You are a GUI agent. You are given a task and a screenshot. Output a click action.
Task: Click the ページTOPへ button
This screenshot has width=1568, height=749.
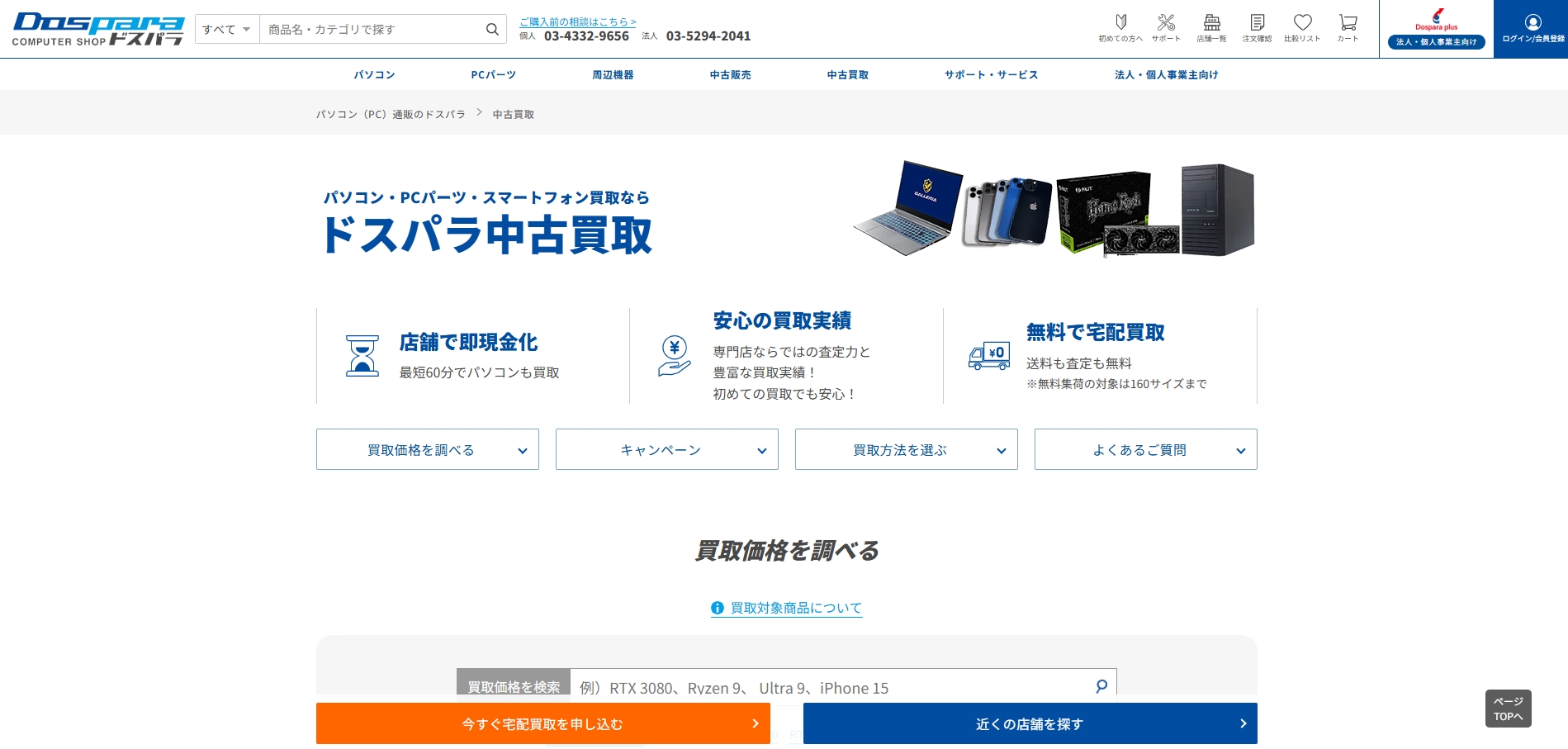1509,709
